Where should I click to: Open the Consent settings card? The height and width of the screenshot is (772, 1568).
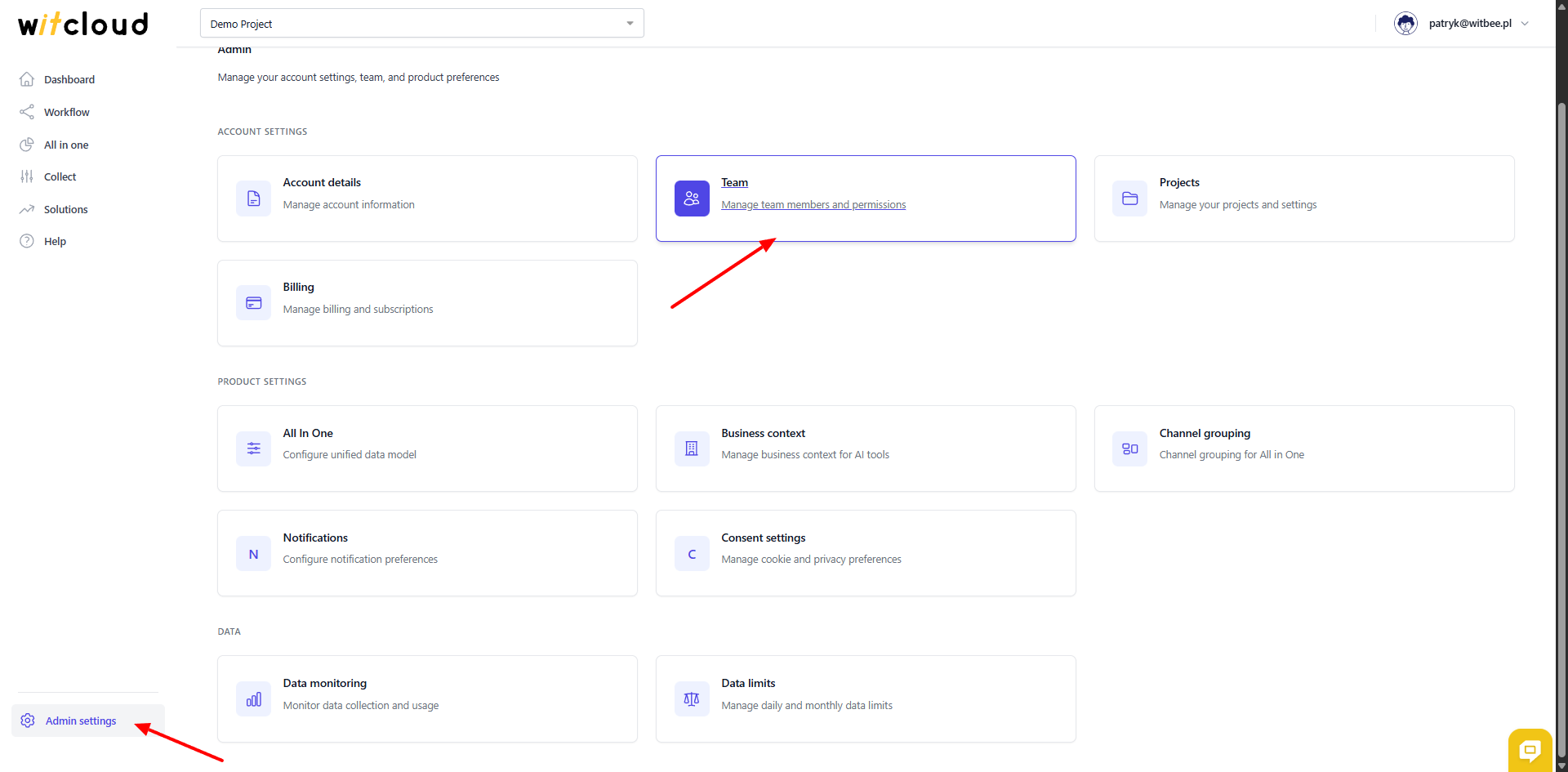click(866, 553)
